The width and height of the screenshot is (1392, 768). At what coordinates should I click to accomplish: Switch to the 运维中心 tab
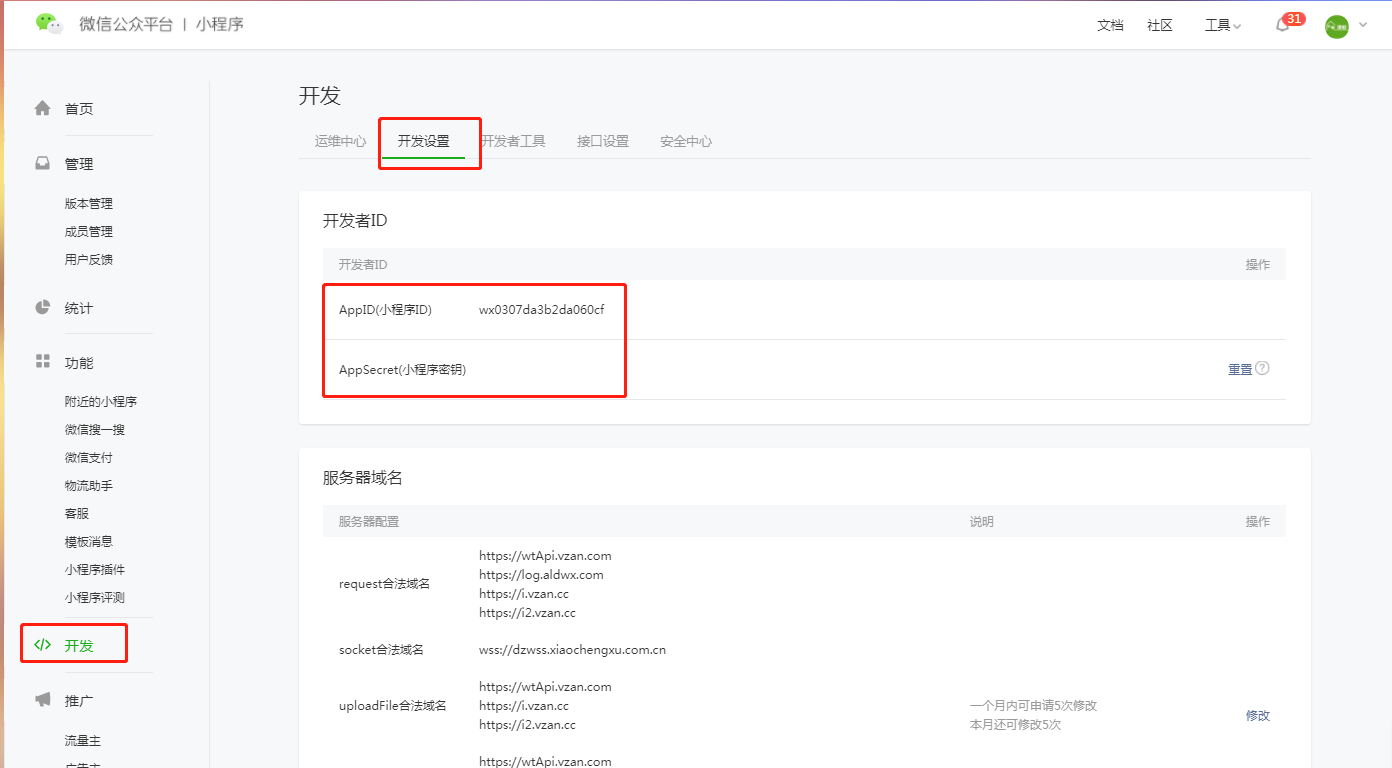click(340, 141)
